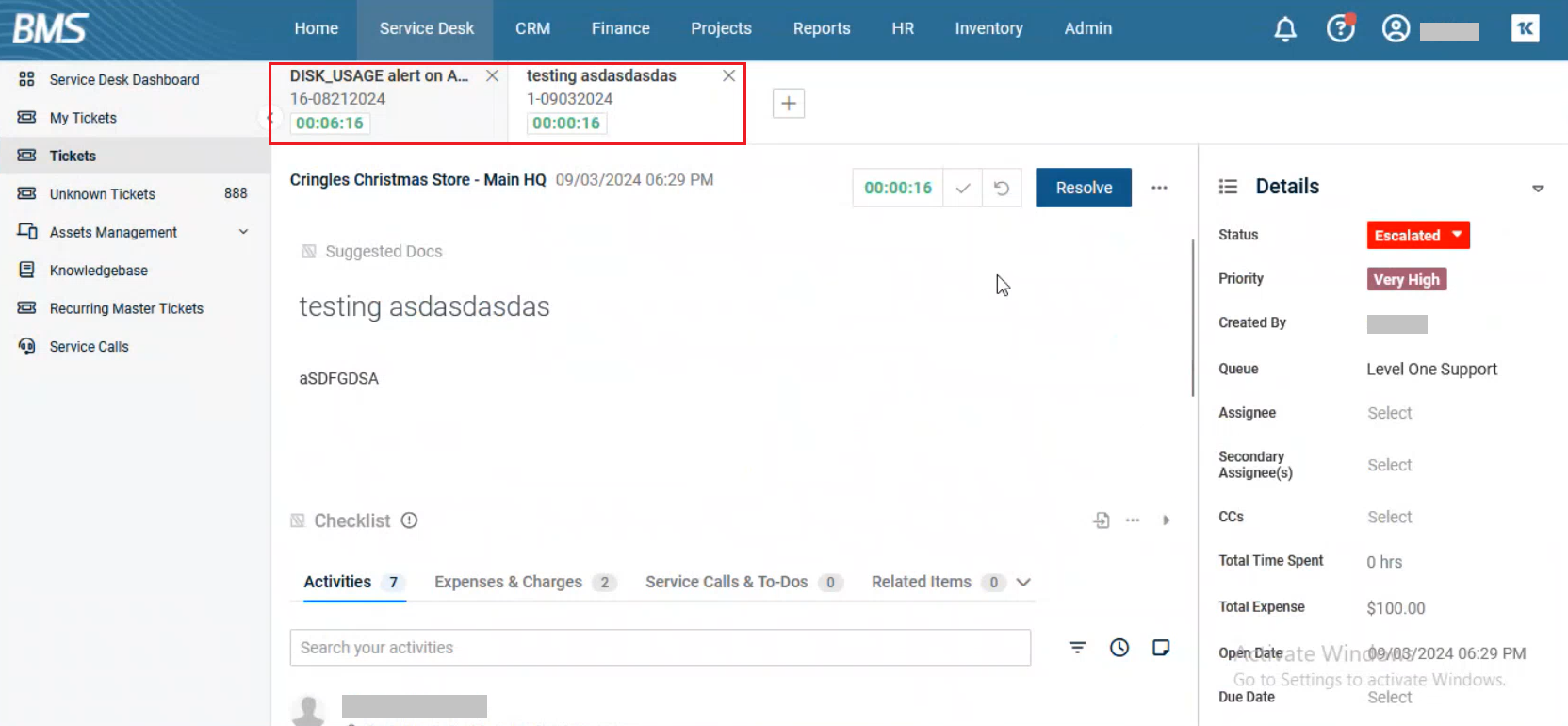Open the user profile icon
Viewport: 1568px width, 726px height.
[1396, 29]
